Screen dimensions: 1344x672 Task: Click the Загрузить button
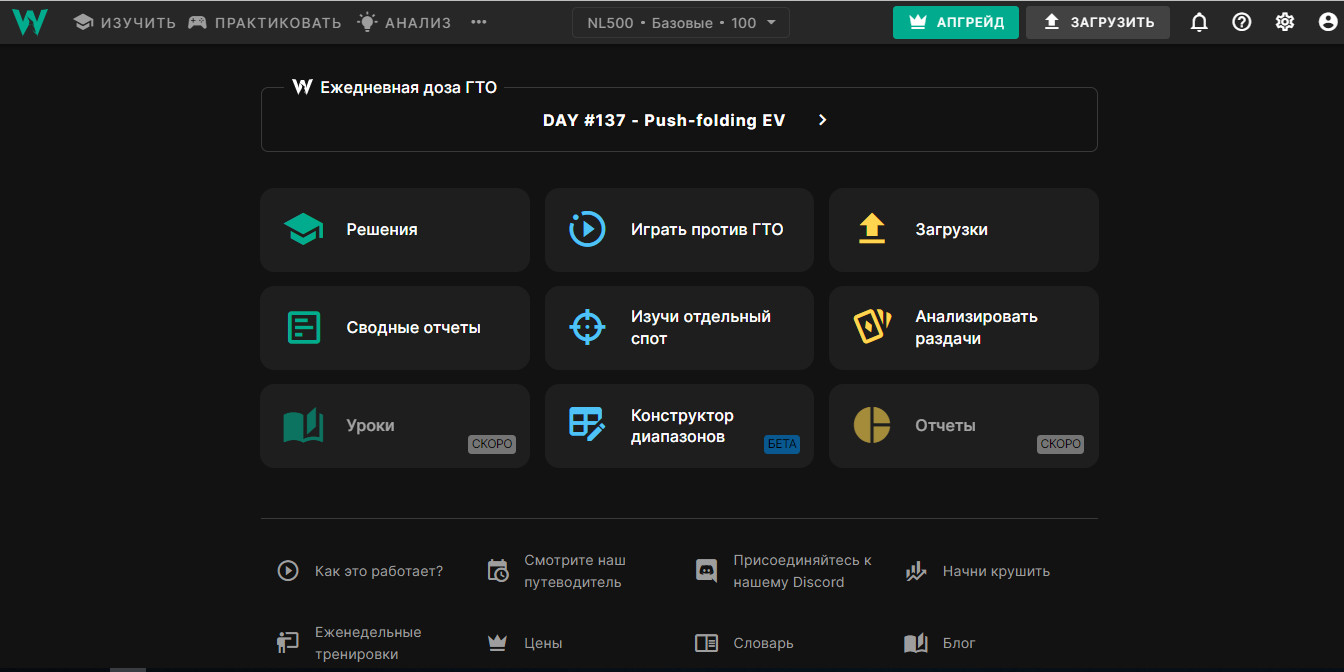1097,22
